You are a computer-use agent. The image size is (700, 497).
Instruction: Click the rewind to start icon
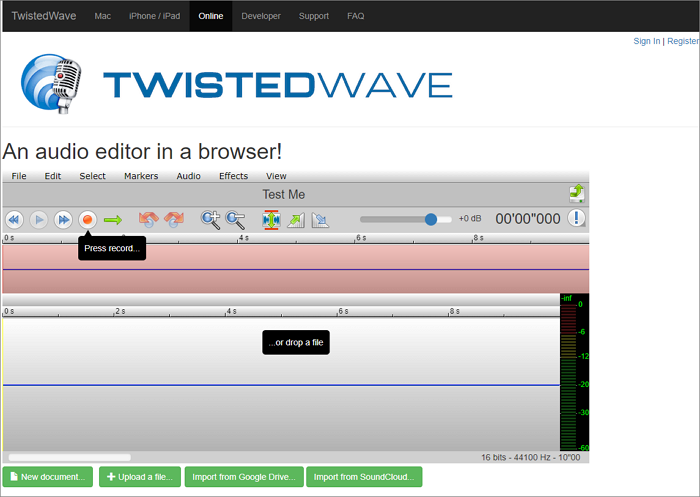[x=14, y=219]
